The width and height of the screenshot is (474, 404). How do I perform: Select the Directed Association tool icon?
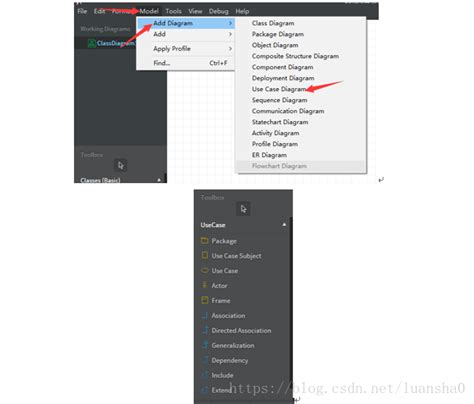pos(205,330)
